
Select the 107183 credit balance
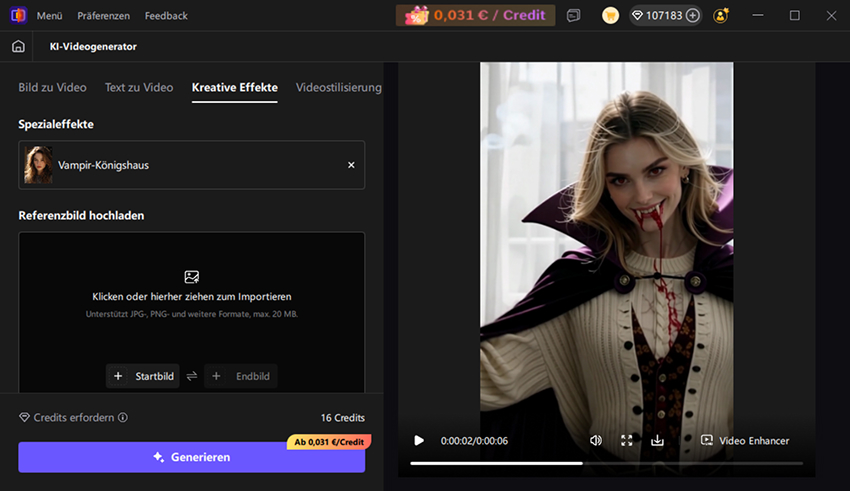coord(664,16)
